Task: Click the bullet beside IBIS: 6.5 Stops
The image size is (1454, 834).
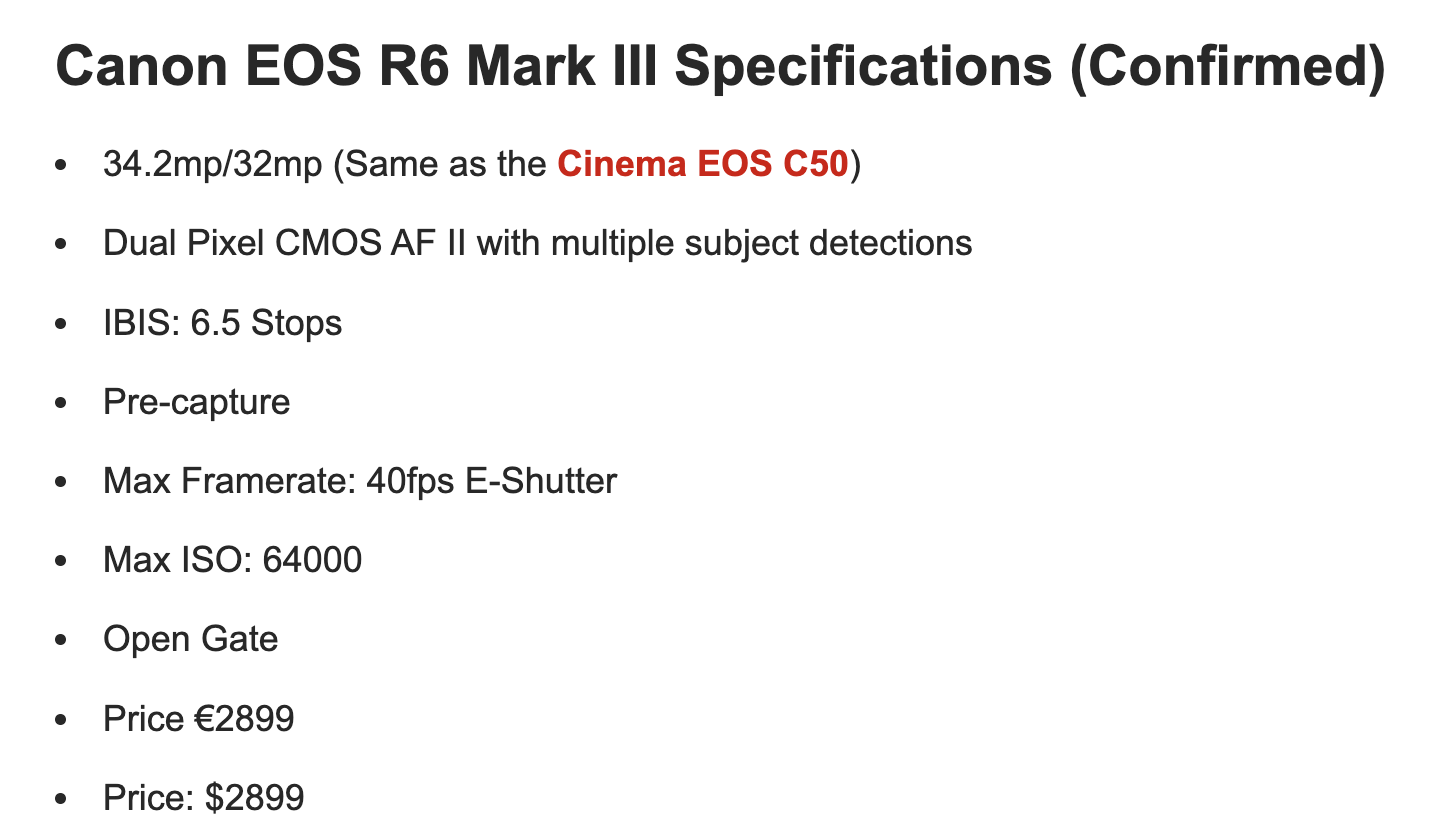Action: [63, 324]
